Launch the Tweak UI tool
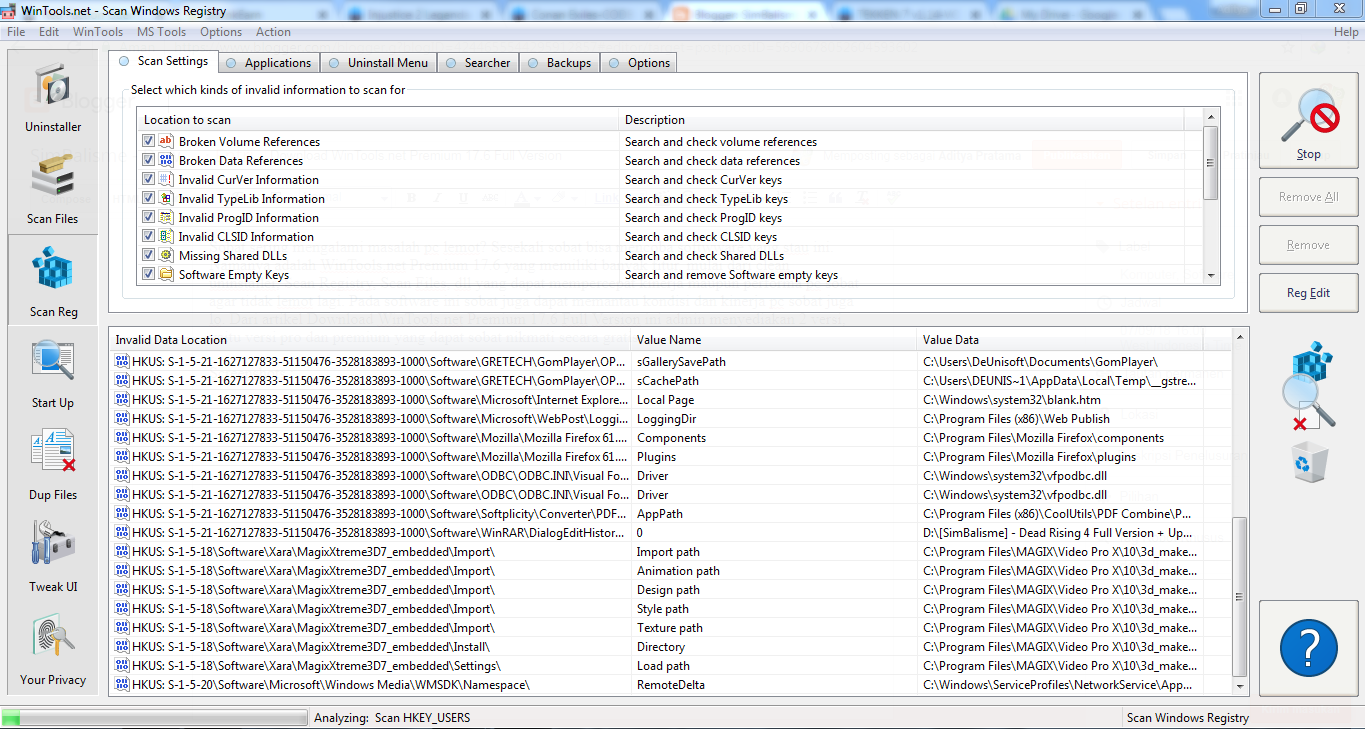This screenshot has width=1365, height=729. 53,556
